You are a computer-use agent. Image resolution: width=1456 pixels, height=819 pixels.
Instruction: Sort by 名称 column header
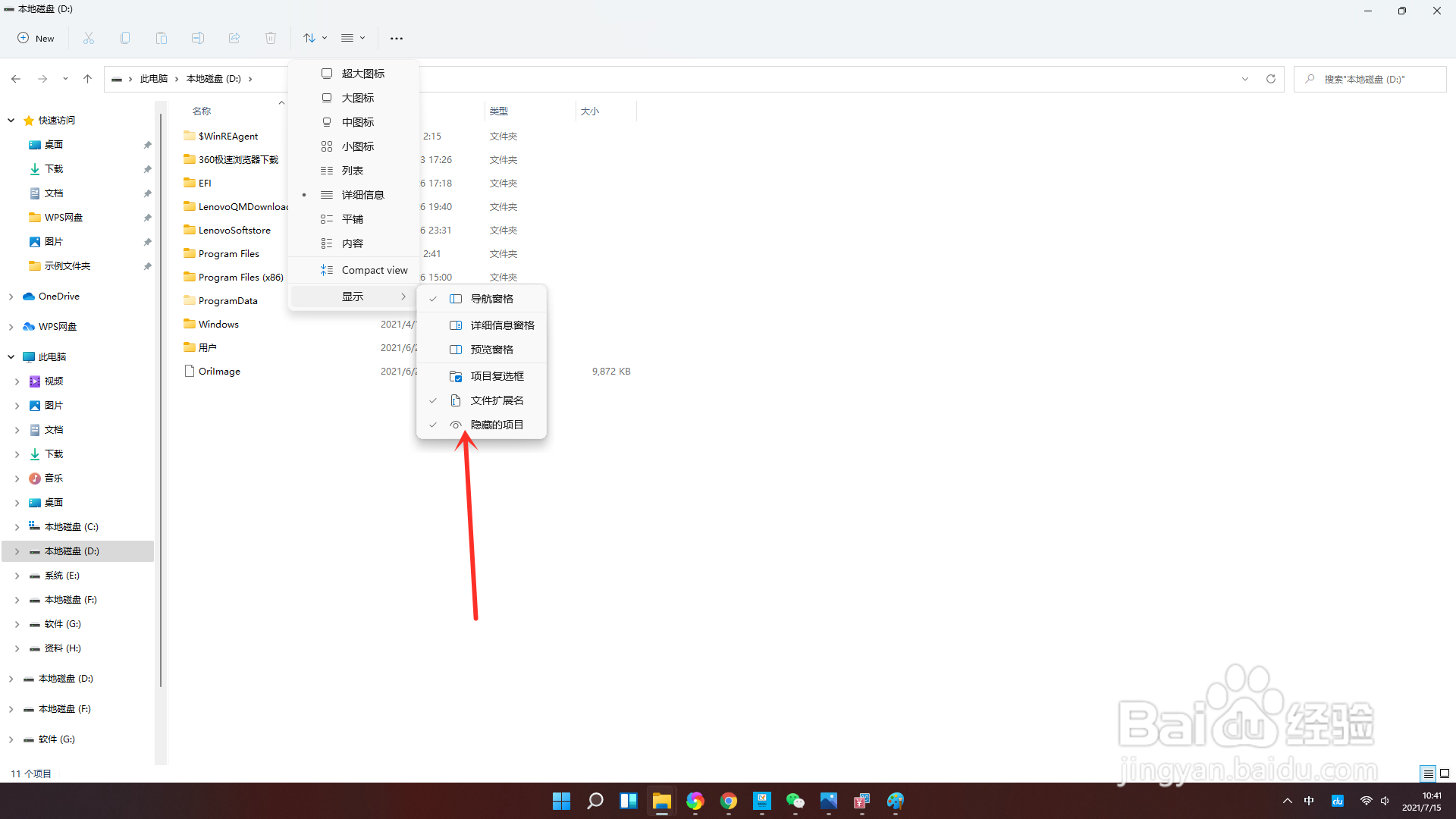(202, 111)
